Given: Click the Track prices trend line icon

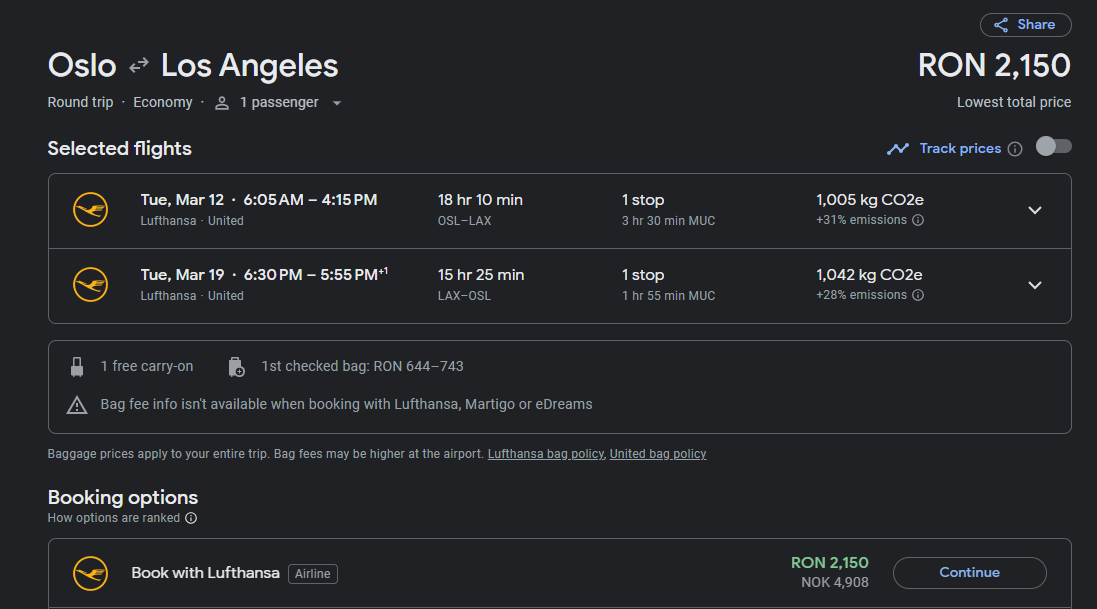Looking at the screenshot, I should point(898,148).
